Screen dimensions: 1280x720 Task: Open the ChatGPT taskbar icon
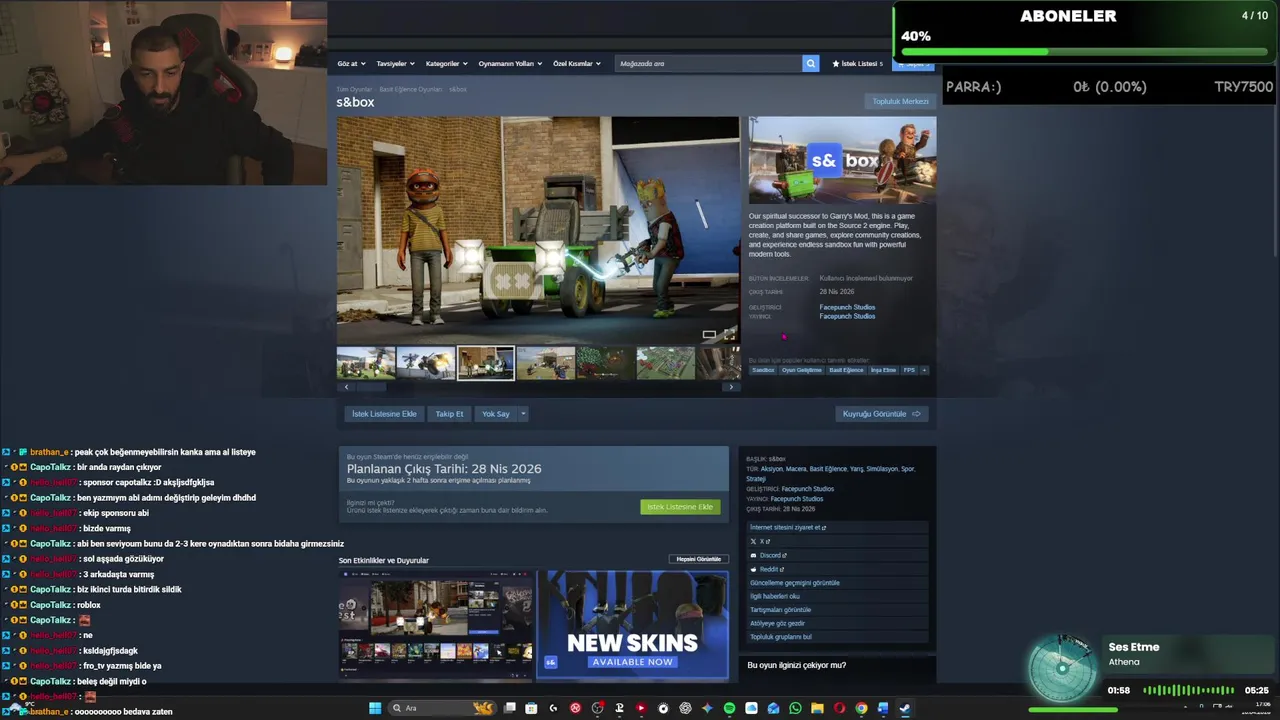685,708
